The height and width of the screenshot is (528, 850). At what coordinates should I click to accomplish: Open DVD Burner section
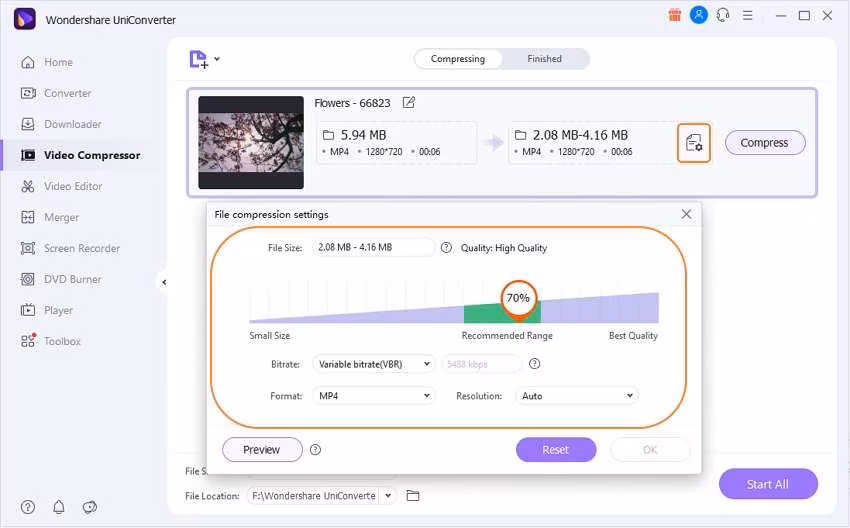pyautogui.click(x=61, y=279)
